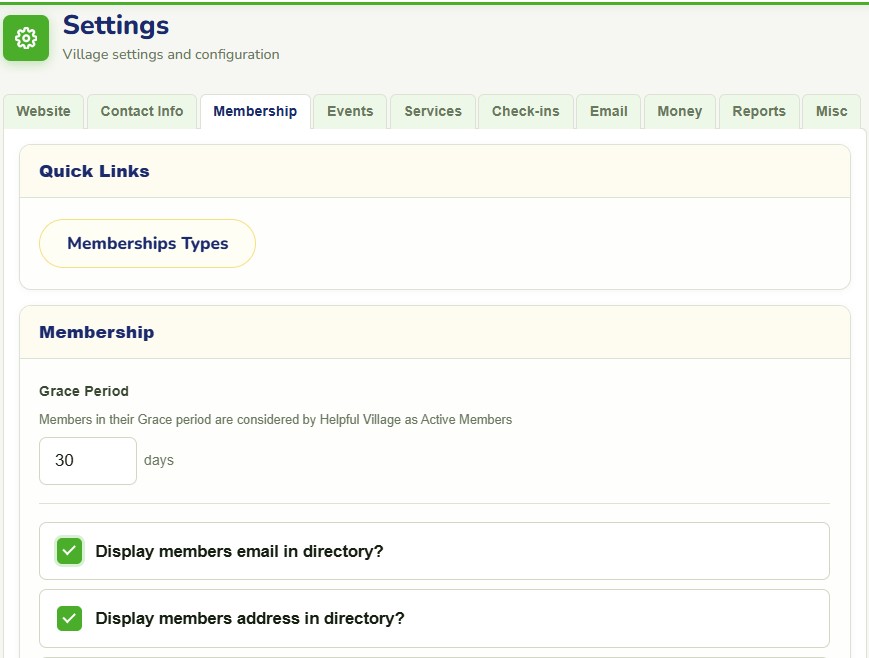Open the Services tab
Image resolution: width=869 pixels, height=658 pixels.
pos(433,111)
